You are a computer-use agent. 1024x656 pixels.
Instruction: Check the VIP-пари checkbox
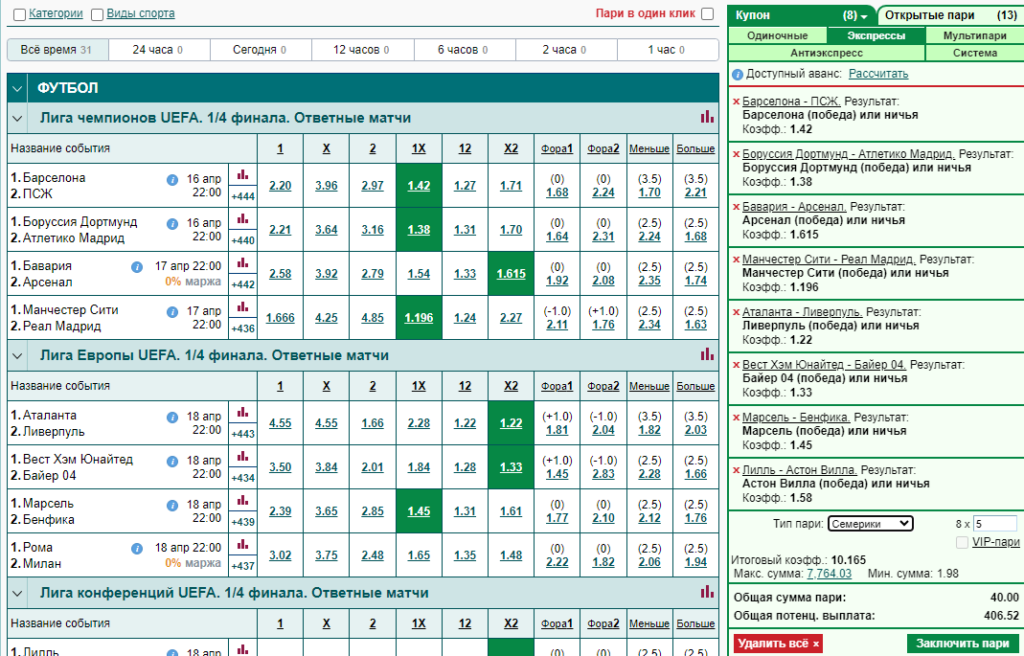962,542
